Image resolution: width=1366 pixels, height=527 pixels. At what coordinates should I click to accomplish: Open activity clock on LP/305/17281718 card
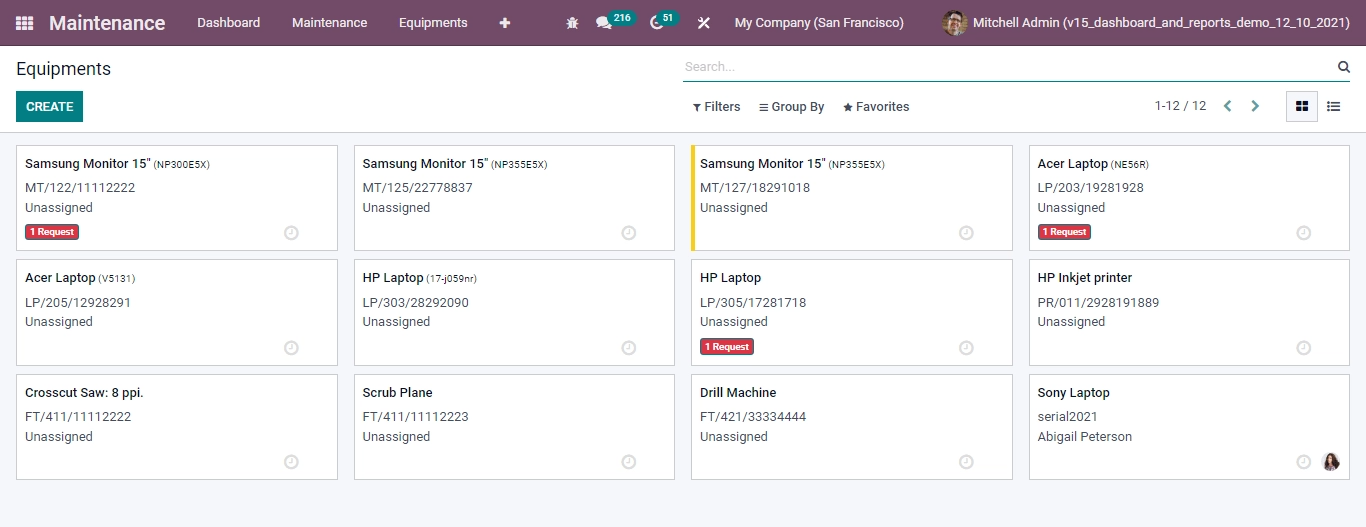click(x=966, y=348)
